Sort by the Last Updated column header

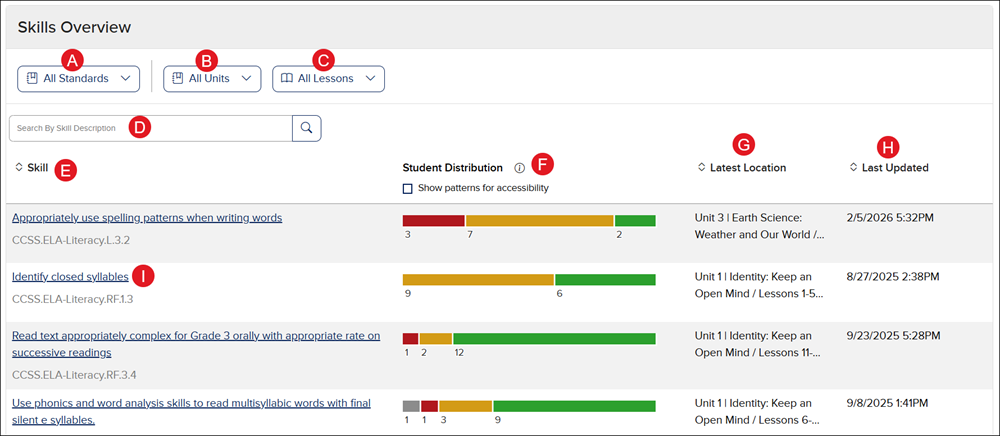[x=895, y=168]
